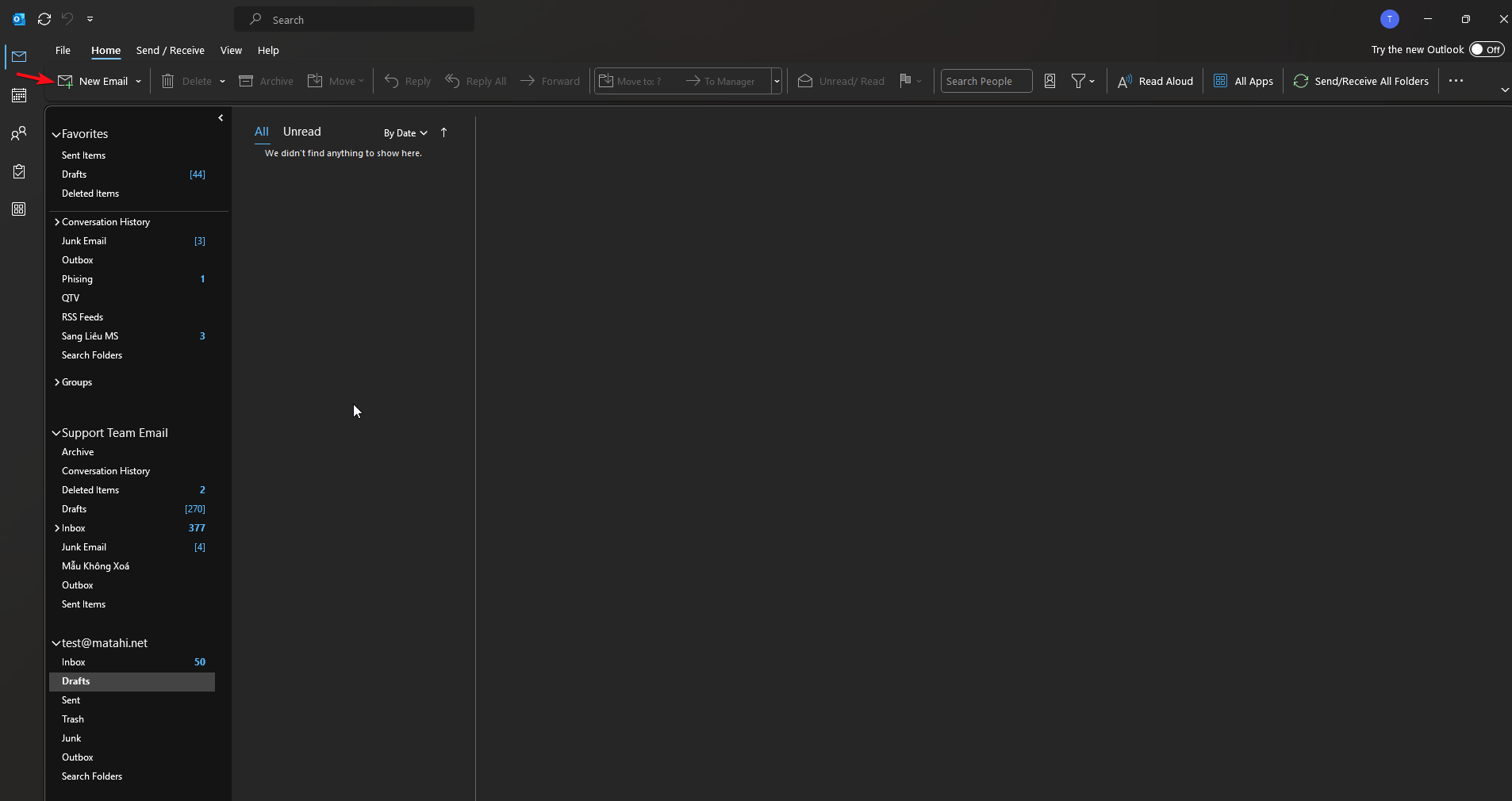Toggle the Try the new Outlook switch
Image resolution: width=1512 pixels, height=801 pixels.
[1486, 49]
